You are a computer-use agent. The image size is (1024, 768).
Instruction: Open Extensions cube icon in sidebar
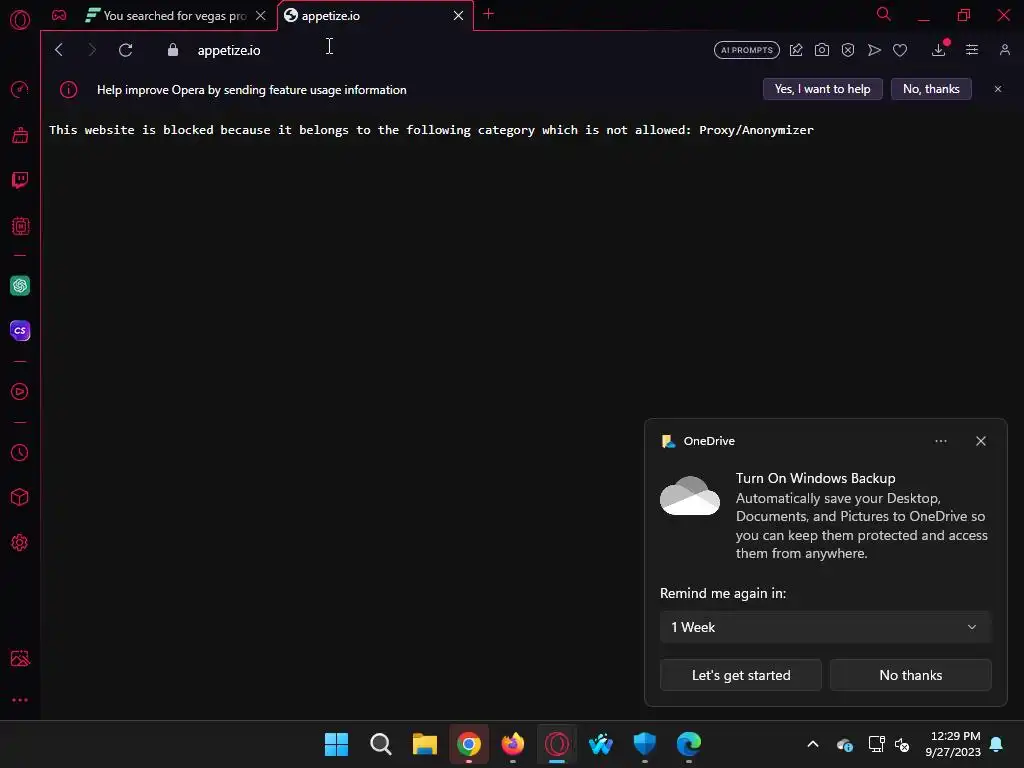20,498
